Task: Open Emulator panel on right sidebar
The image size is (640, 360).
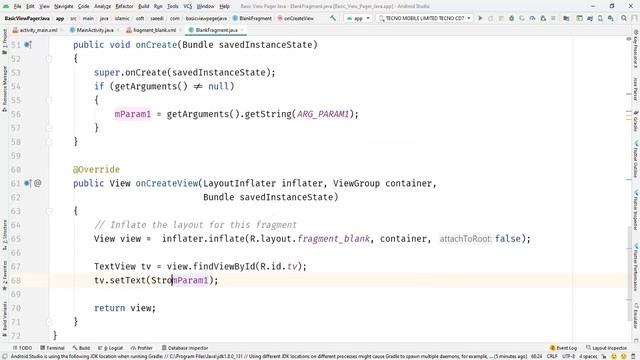Action: pos(636,317)
